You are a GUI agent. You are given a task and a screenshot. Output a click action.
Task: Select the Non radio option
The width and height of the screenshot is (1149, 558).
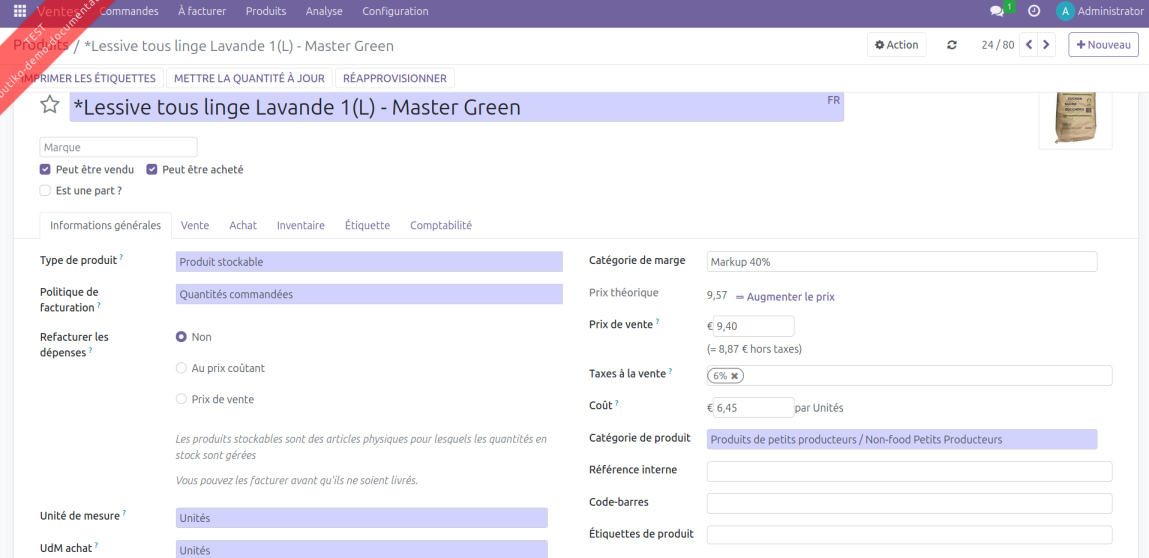point(181,337)
